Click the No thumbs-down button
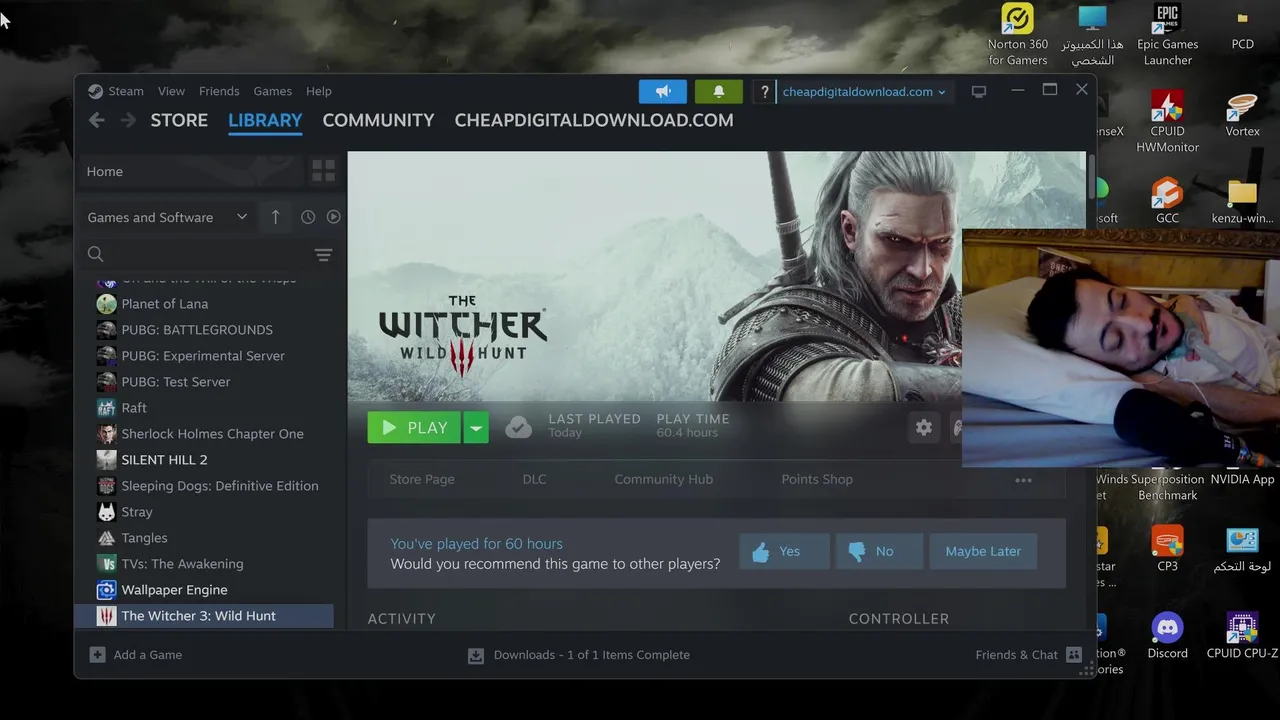 879,551
